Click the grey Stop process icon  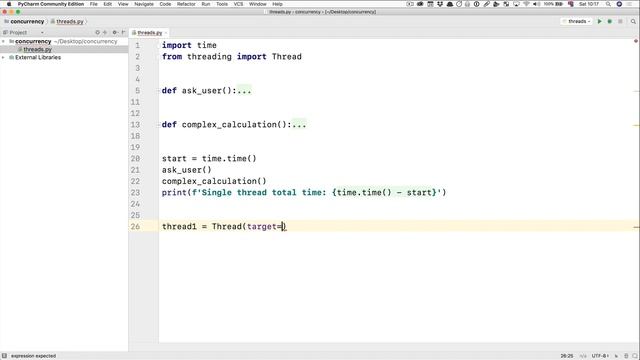pos(620,22)
